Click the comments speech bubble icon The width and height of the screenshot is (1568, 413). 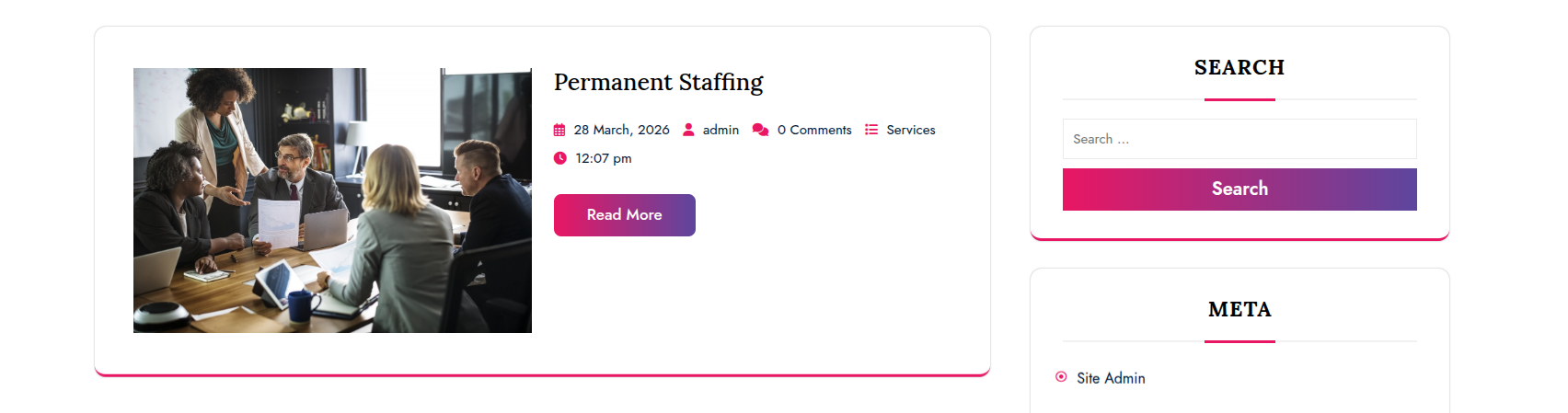(x=760, y=130)
